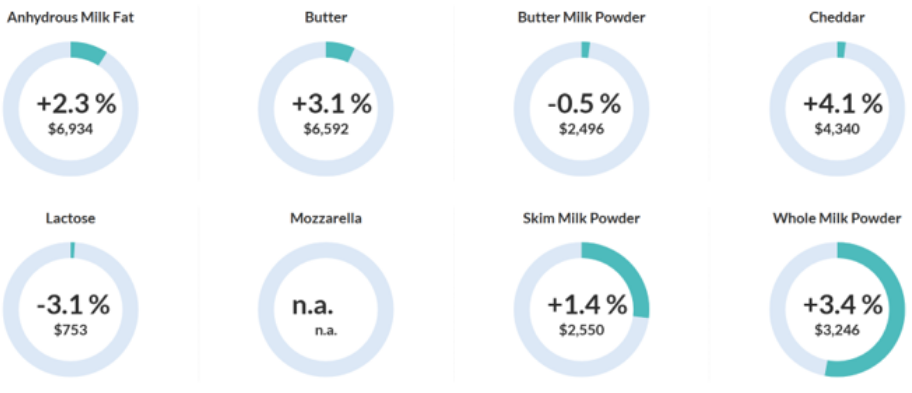
Task: Click the -0.5 % Butter Milk Powder value
Action: click(x=584, y=104)
